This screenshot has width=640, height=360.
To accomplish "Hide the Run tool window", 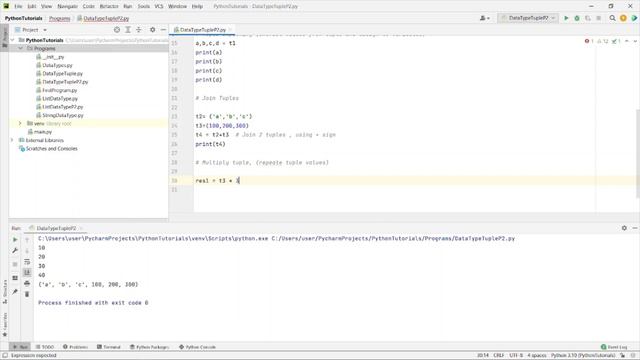I will click(635, 228).
